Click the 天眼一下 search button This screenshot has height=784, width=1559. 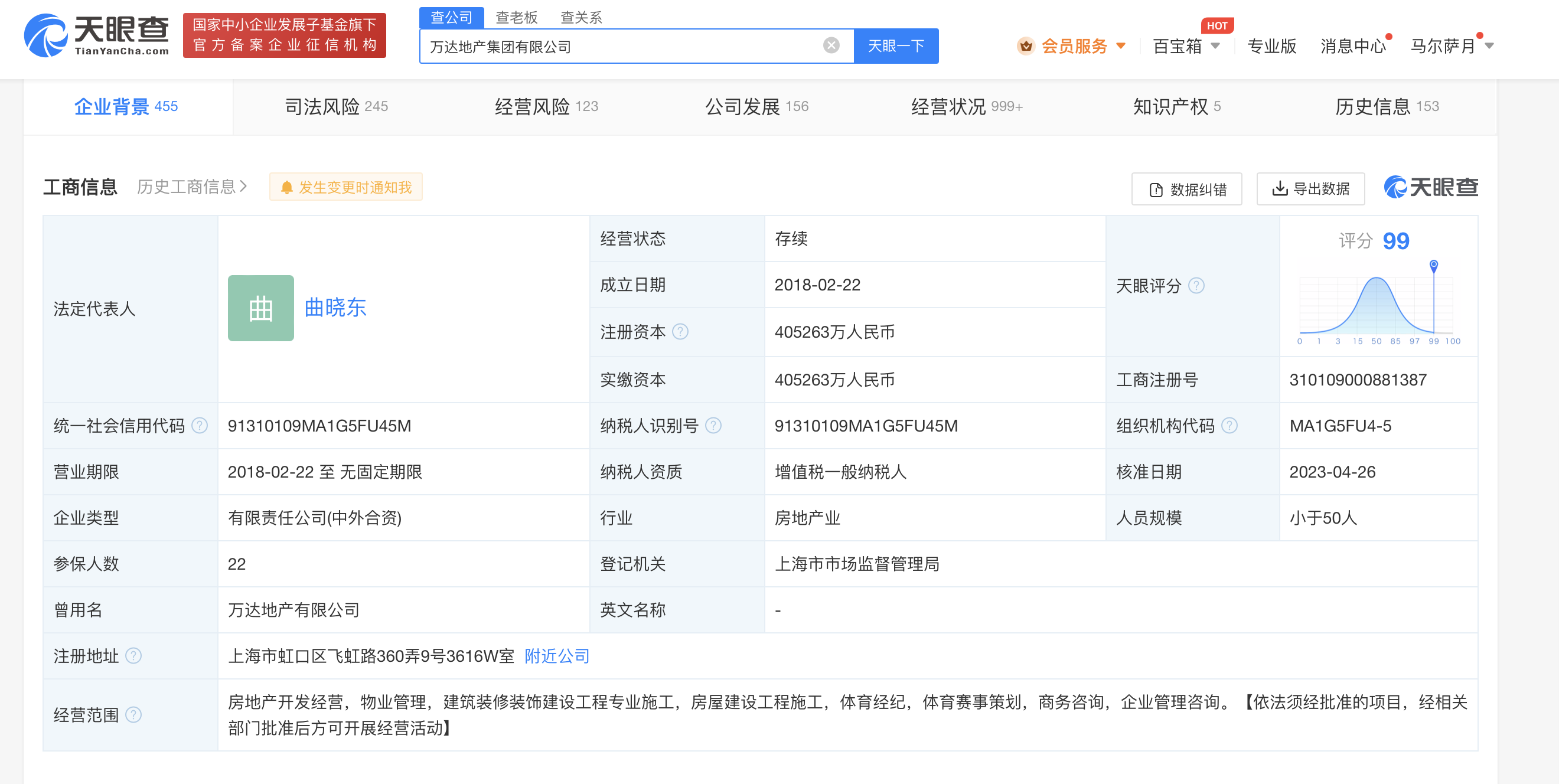point(896,45)
